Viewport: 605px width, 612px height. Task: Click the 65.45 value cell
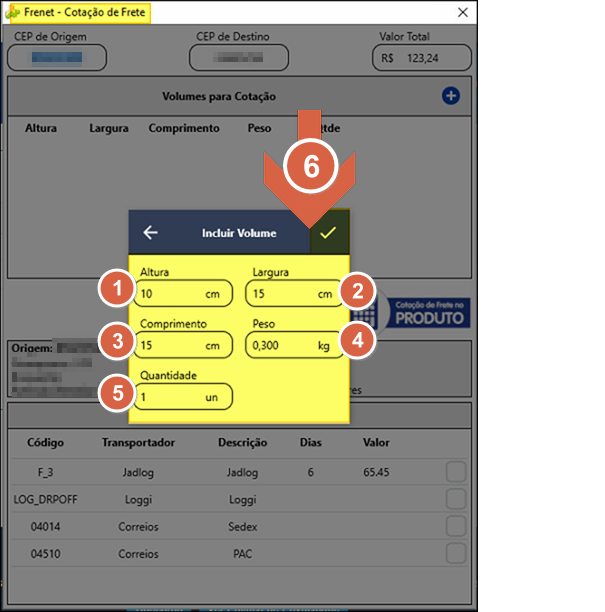pyautogui.click(x=376, y=472)
